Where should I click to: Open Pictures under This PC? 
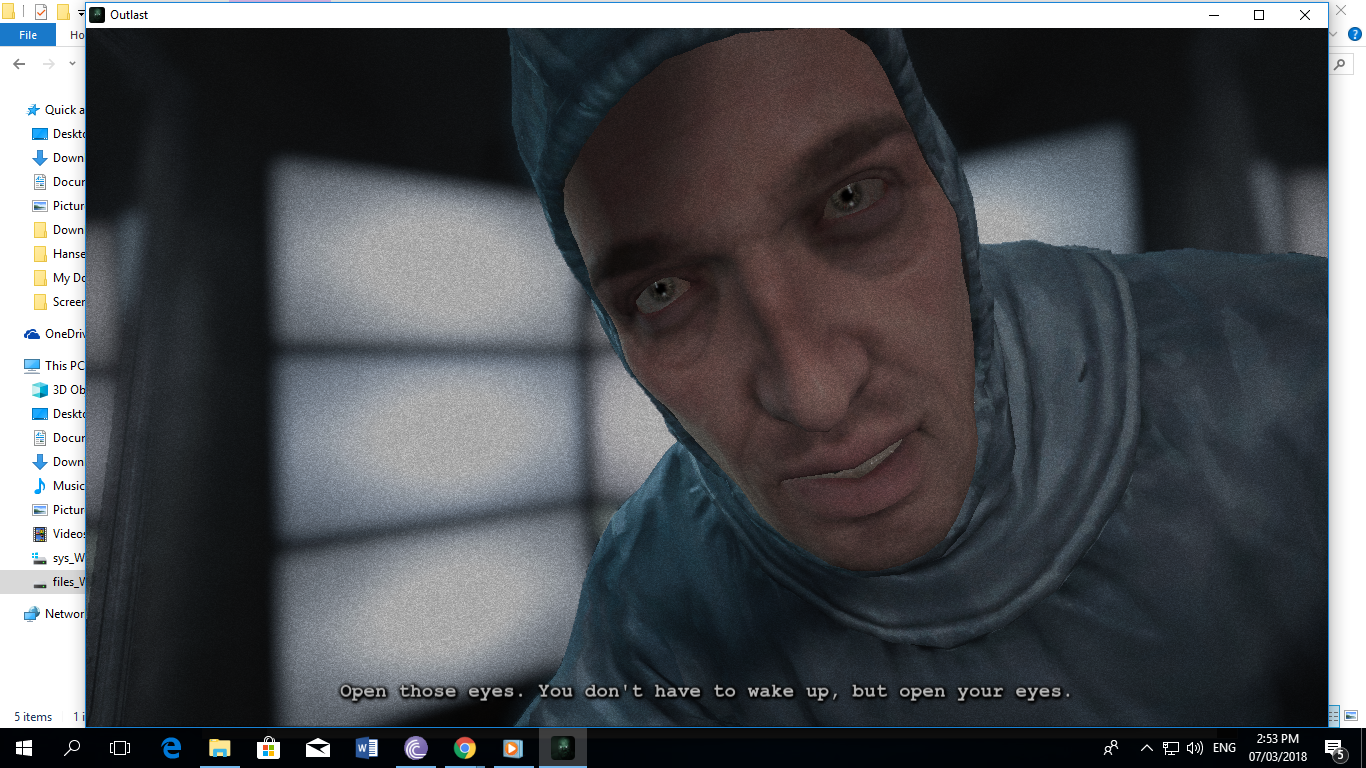point(59,510)
